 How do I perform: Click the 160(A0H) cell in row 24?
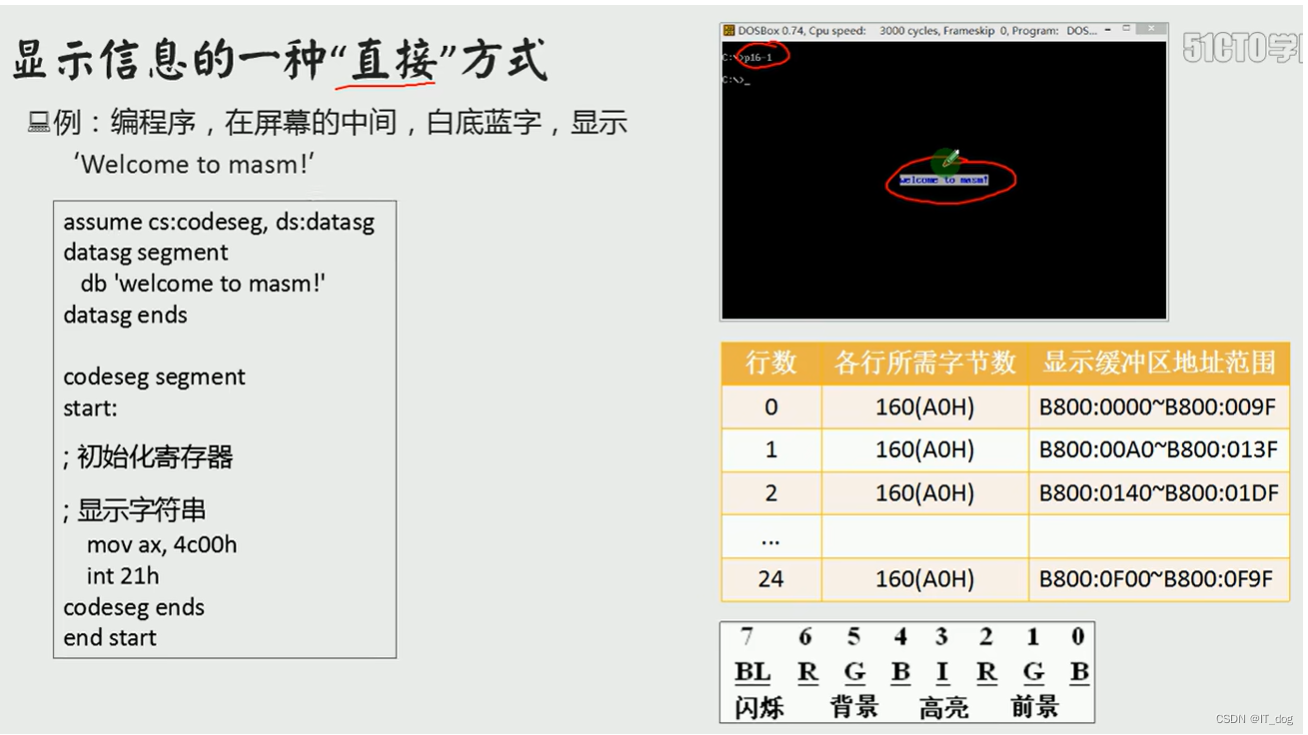925,579
